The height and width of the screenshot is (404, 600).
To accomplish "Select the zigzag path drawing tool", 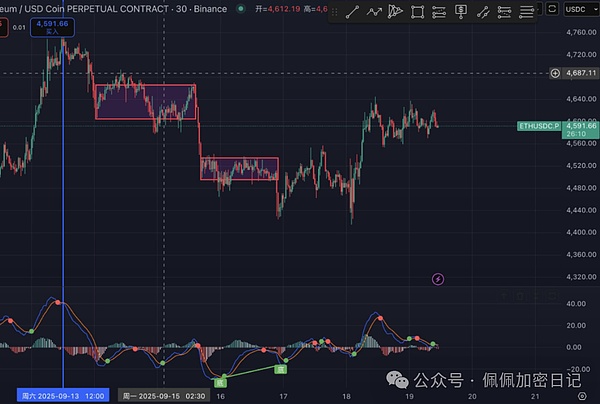I will tap(373, 12).
